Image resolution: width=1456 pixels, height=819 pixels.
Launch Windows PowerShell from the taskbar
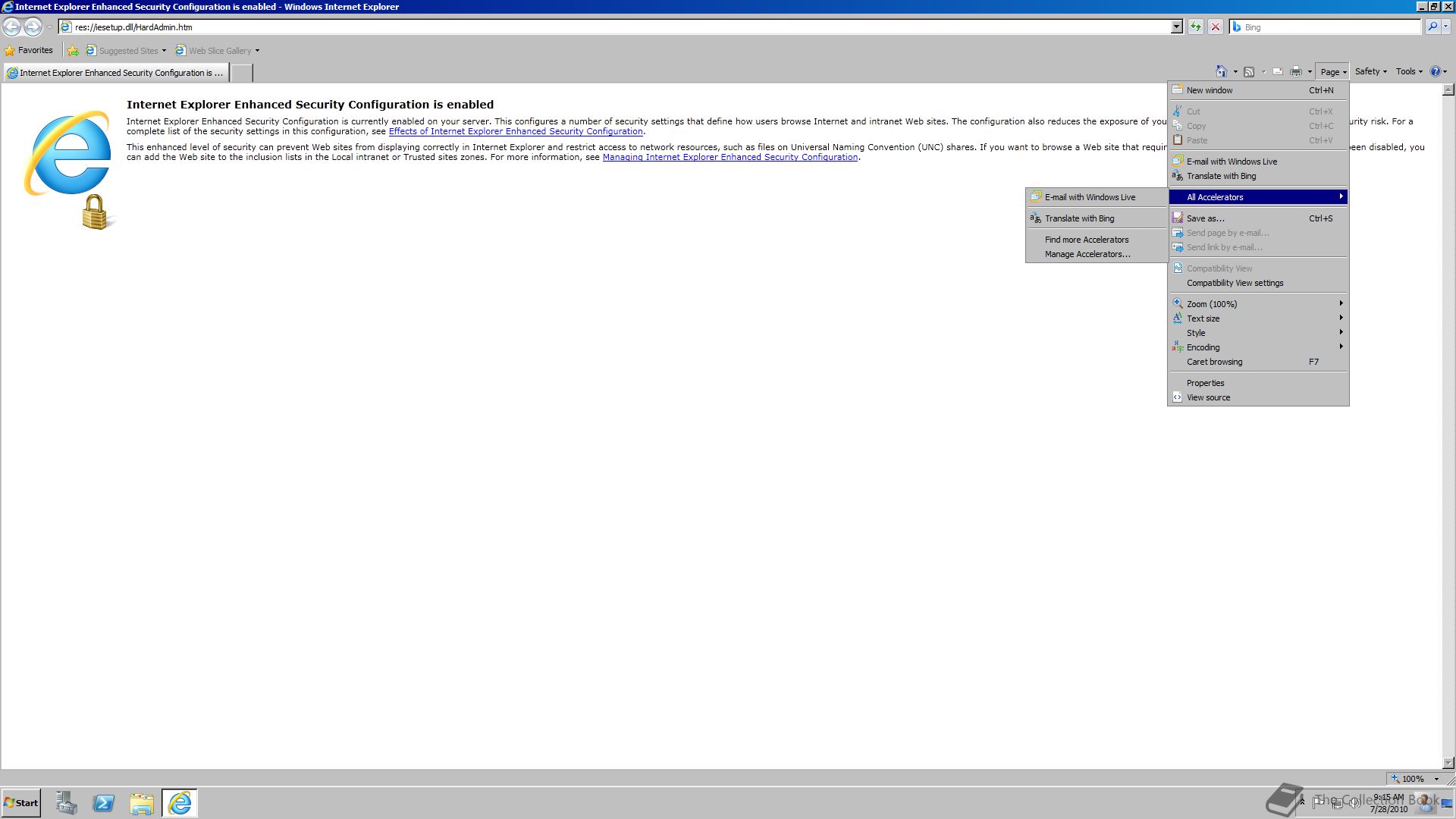coord(104,803)
